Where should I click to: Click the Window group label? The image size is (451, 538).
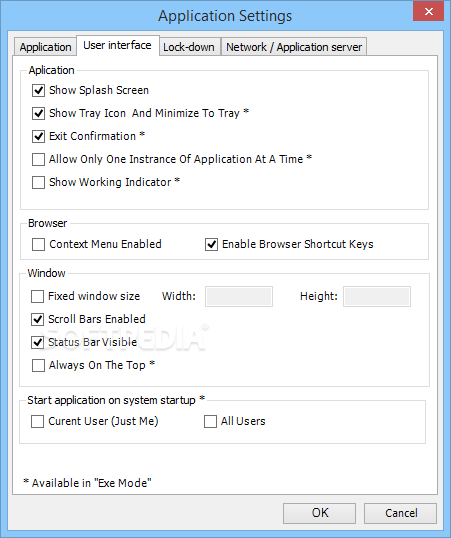[46, 273]
